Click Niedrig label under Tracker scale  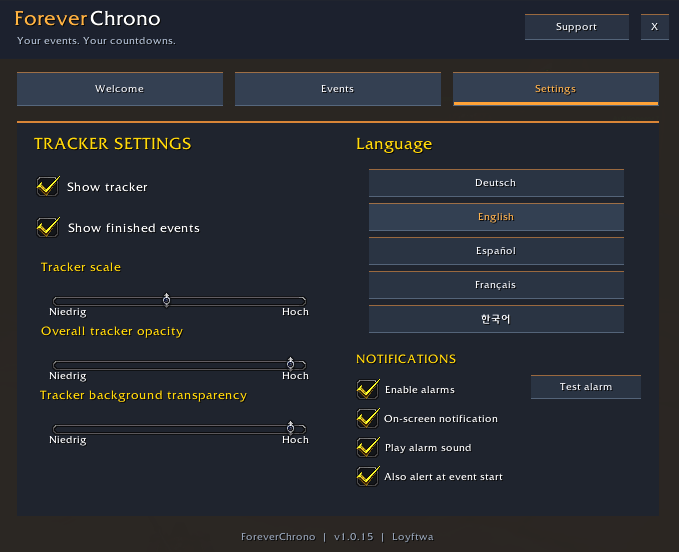coord(68,312)
